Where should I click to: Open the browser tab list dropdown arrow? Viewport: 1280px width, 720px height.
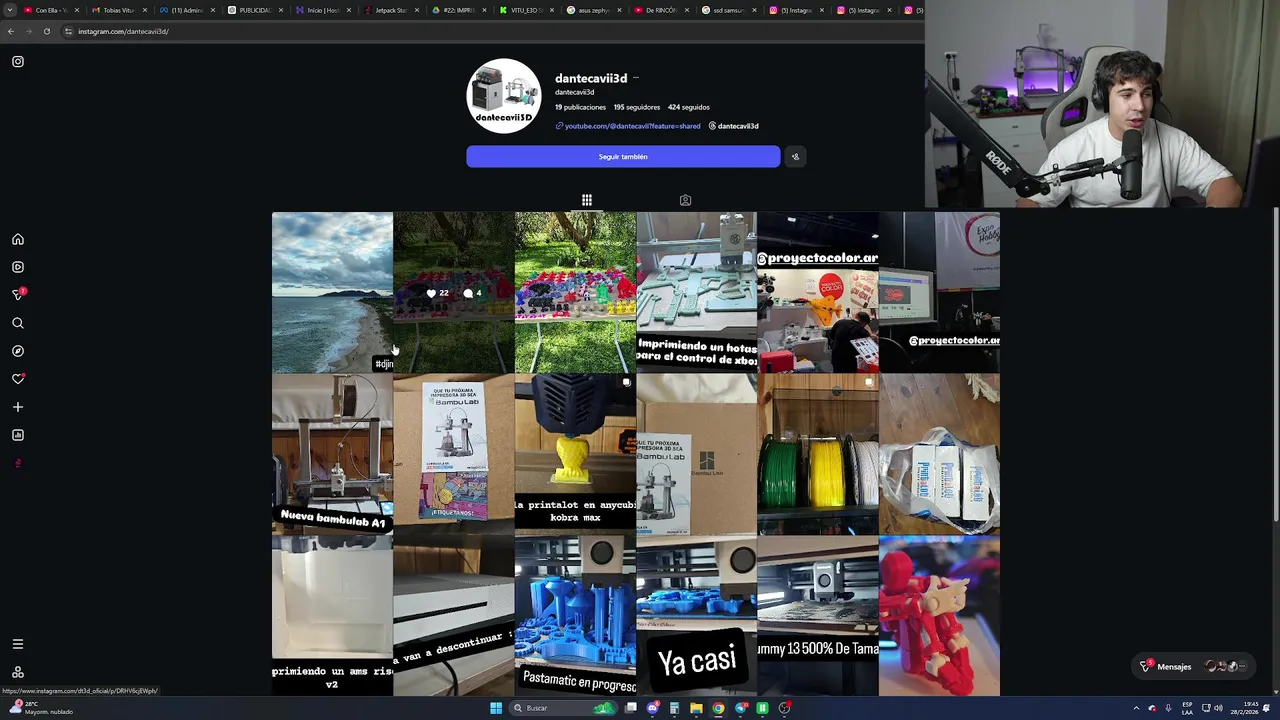coord(10,10)
